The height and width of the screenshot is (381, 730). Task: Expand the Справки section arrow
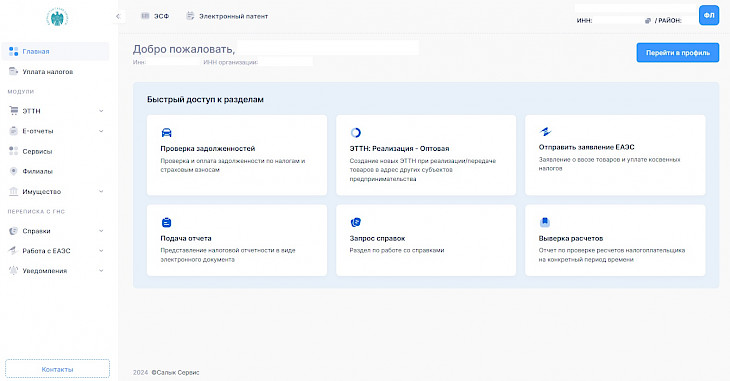coord(101,231)
